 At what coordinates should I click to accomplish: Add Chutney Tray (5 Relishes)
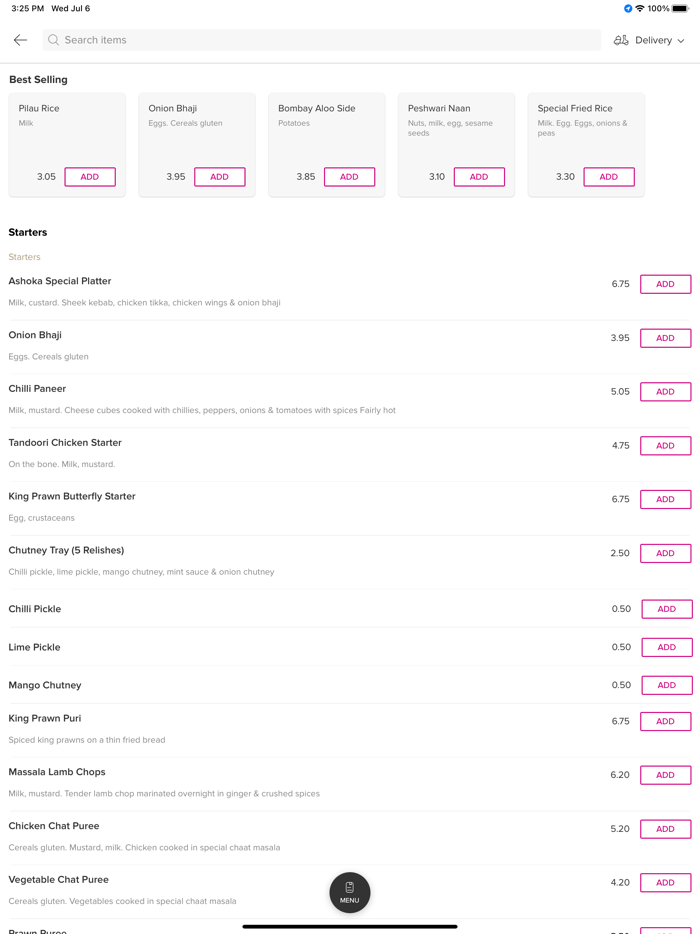pos(665,553)
